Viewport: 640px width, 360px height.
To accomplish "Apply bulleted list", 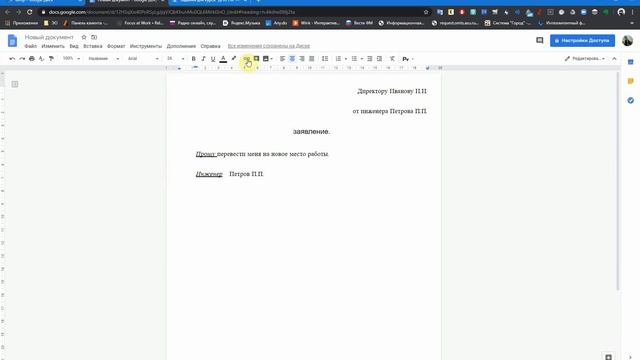I will (354, 59).
